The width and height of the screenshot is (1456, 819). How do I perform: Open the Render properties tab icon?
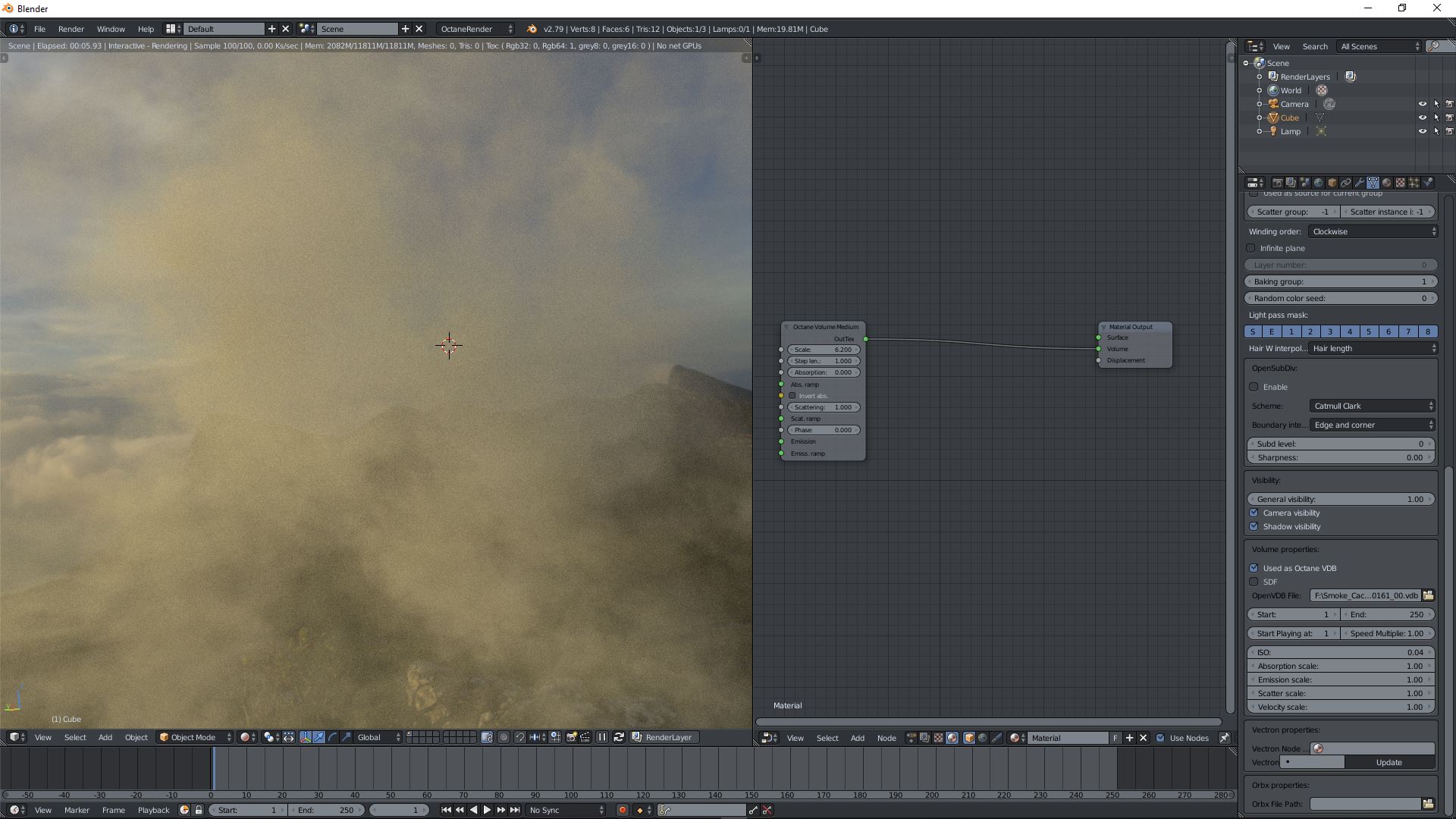(x=1278, y=183)
